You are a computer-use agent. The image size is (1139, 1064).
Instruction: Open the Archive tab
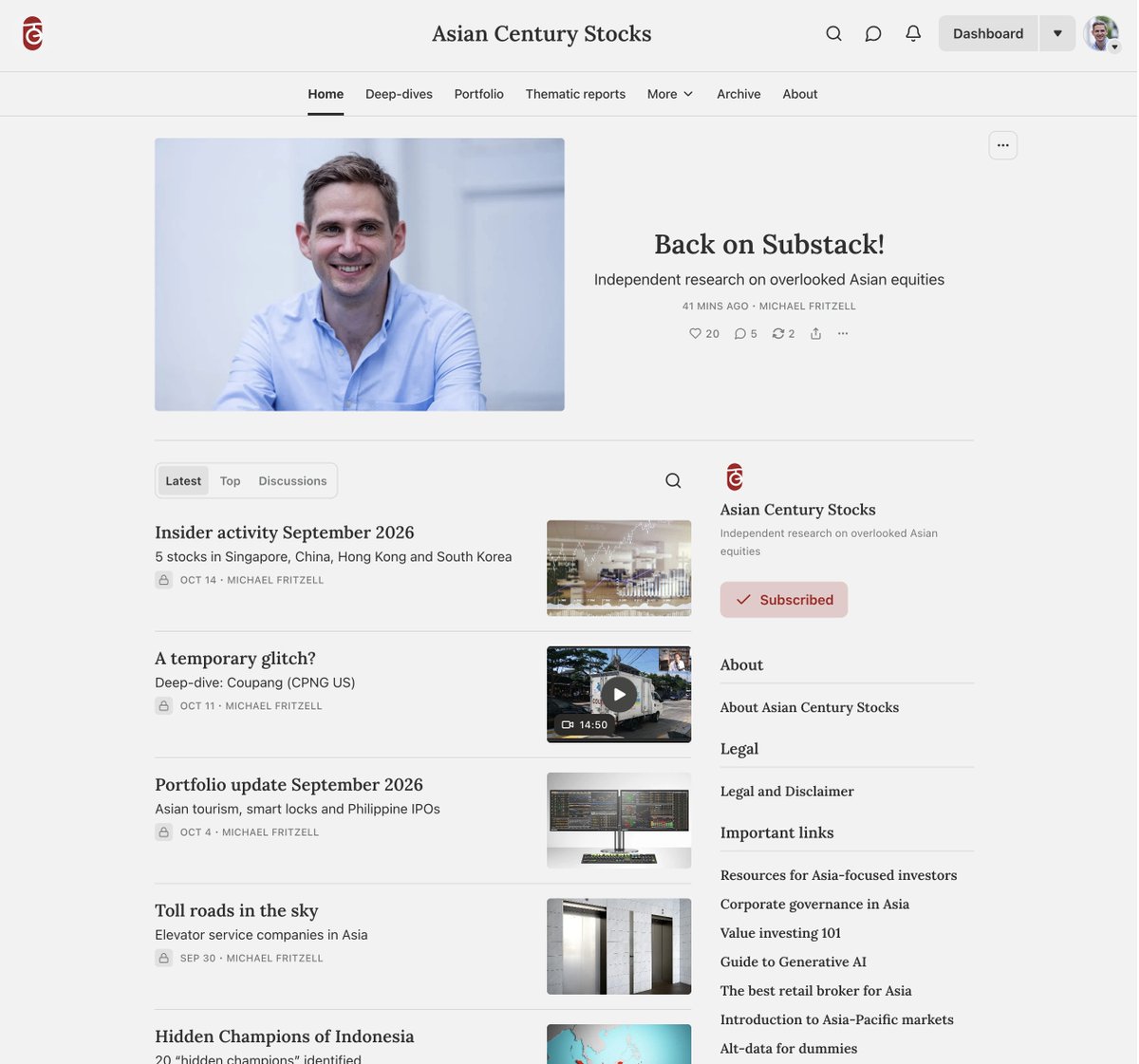(738, 94)
